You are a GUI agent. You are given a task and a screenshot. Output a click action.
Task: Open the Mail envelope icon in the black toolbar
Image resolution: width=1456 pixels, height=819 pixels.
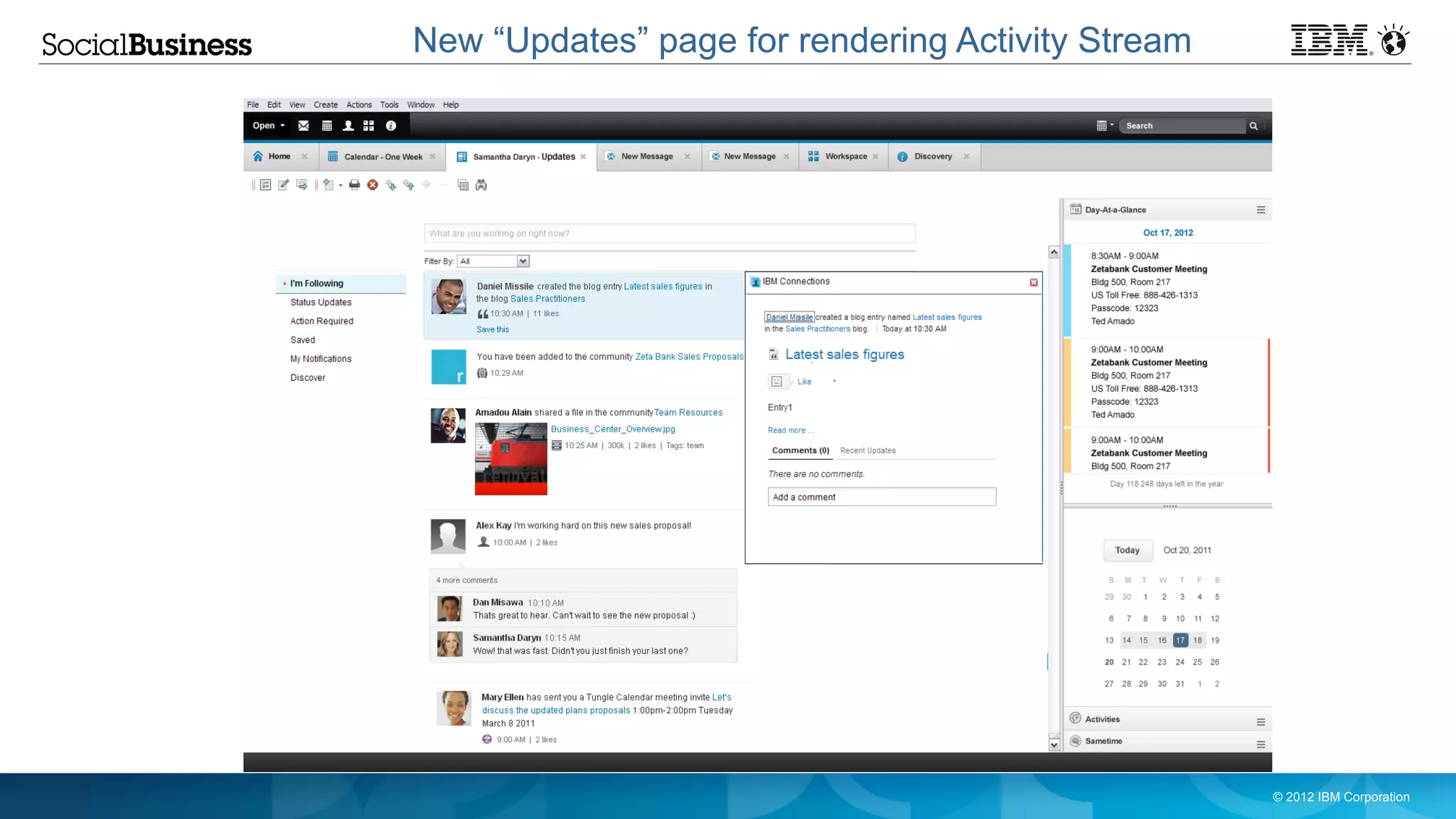[304, 126]
